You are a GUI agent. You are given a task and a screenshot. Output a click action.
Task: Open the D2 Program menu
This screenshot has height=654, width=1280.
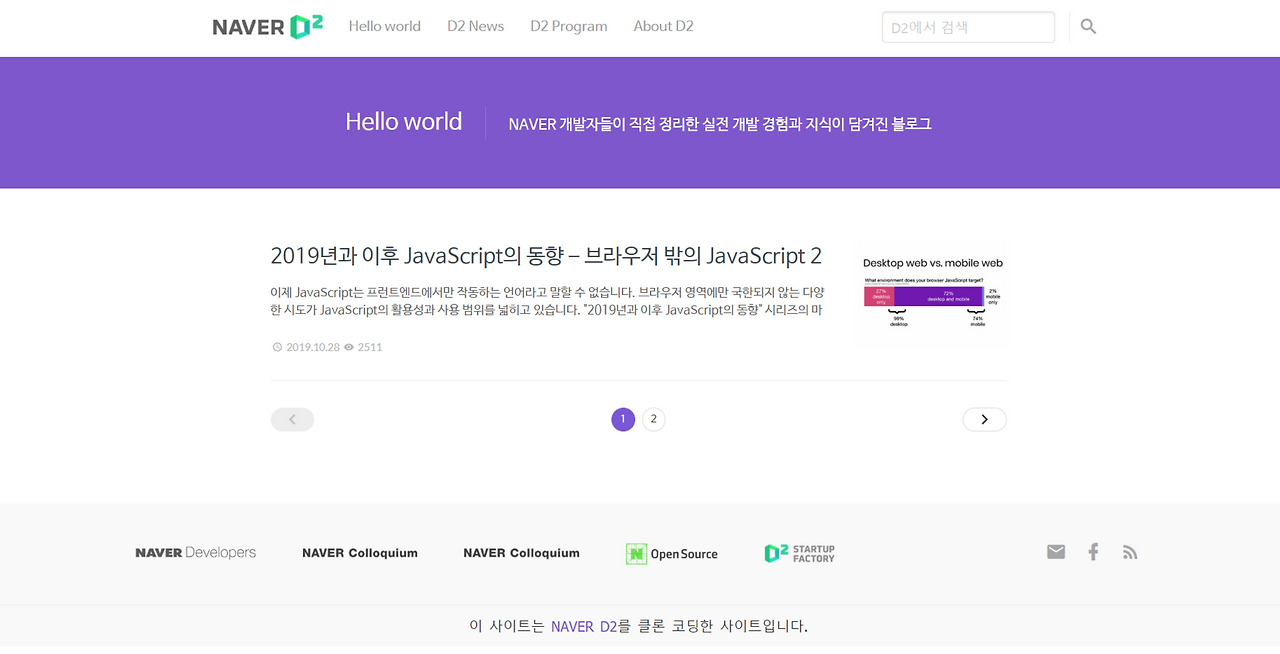[x=569, y=26]
